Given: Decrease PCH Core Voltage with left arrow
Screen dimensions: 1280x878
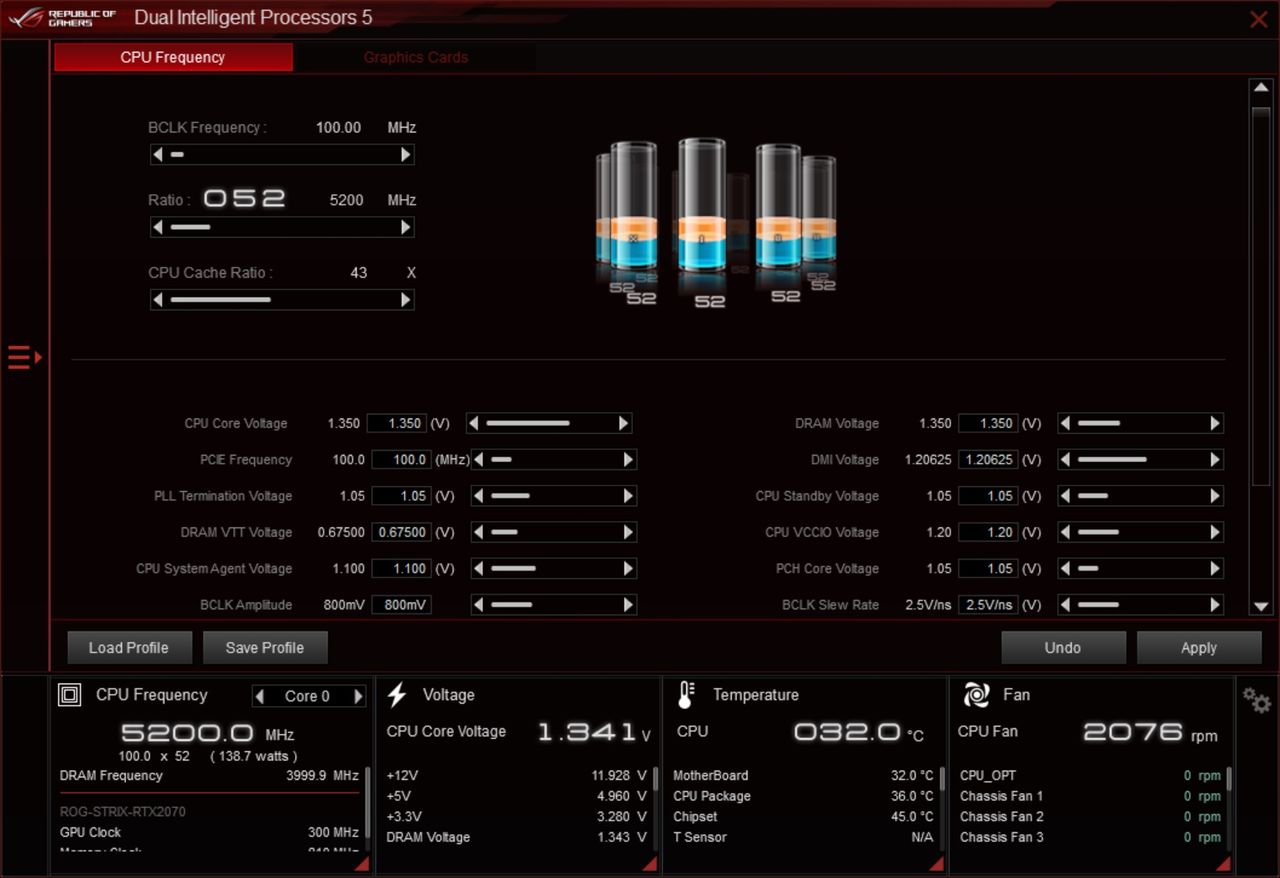Looking at the screenshot, I should point(1066,568).
